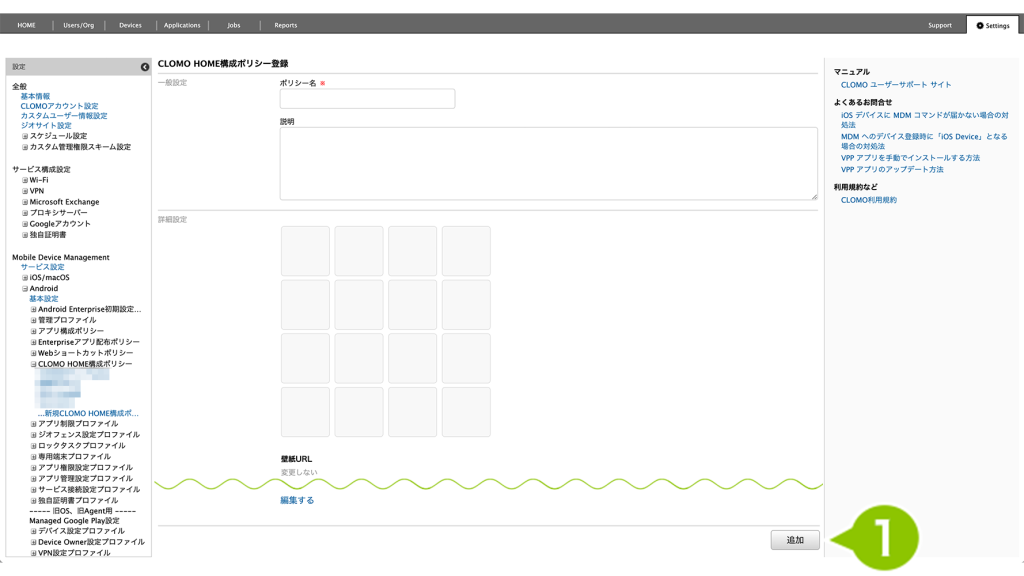Open カスタムユーザー情報設定

click(x=64, y=116)
